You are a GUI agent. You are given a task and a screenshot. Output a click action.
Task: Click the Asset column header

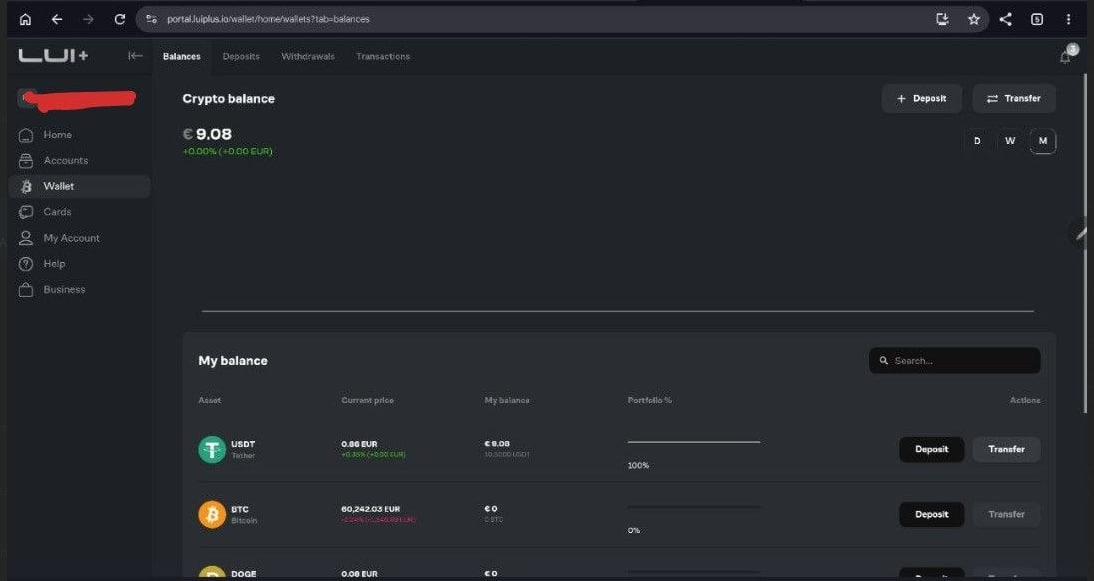click(x=209, y=400)
